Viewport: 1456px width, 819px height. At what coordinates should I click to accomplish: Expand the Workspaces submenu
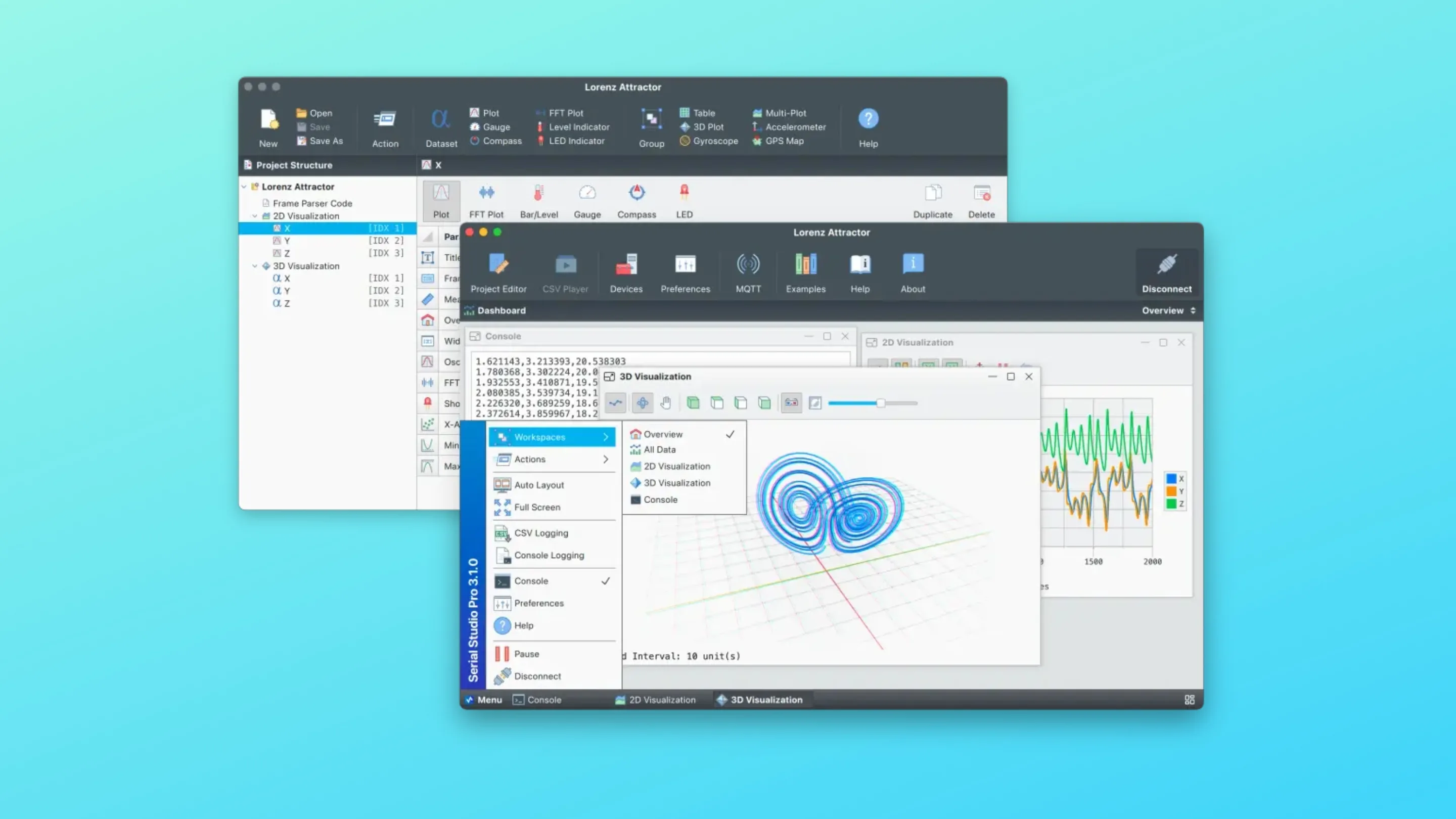point(552,437)
